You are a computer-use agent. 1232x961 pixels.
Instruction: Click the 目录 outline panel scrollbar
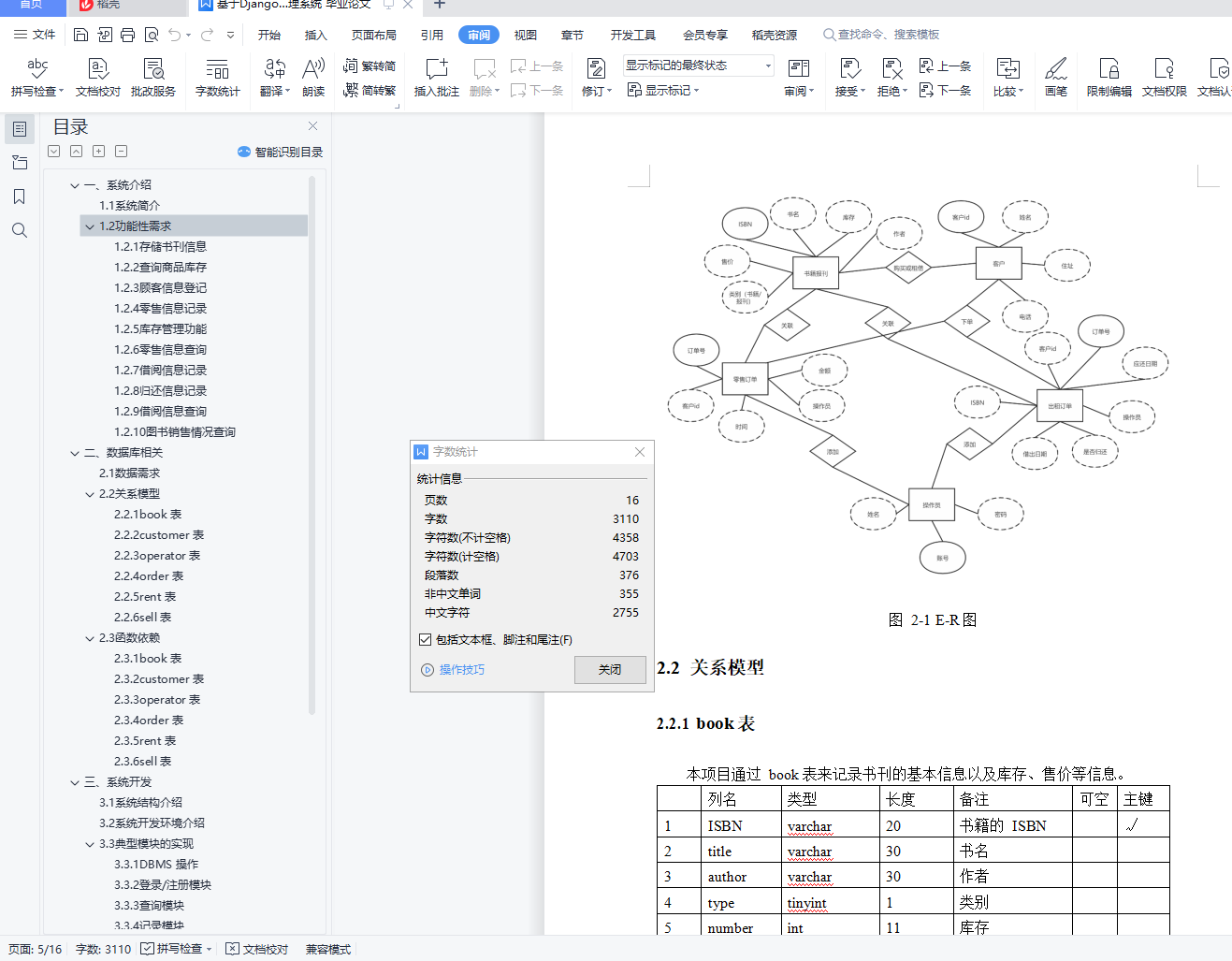coord(312,445)
